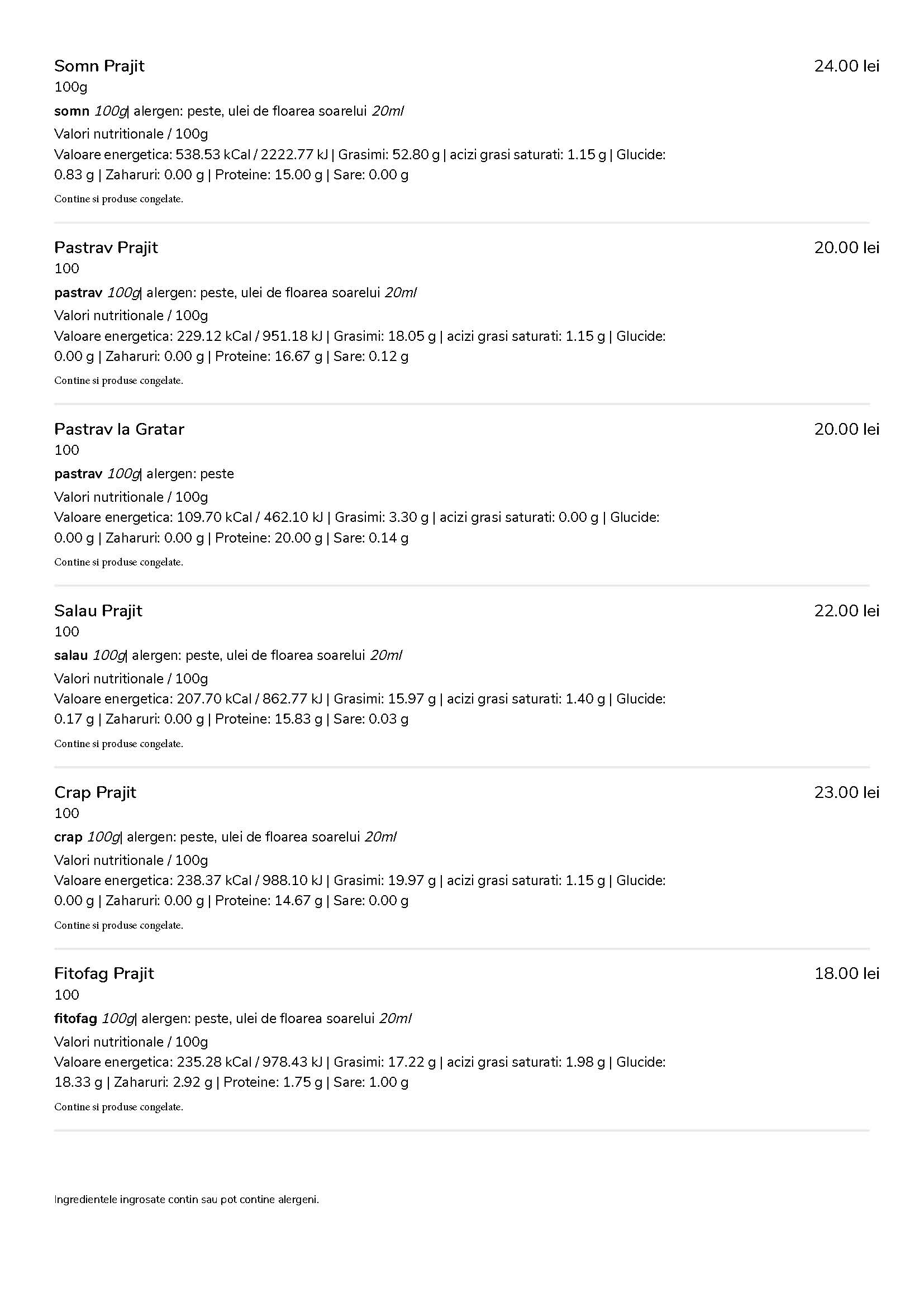The width and height of the screenshot is (924, 1307).
Task: Click the 538.53 kCal energy value line
Action: pyautogui.click(x=360, y=164)
